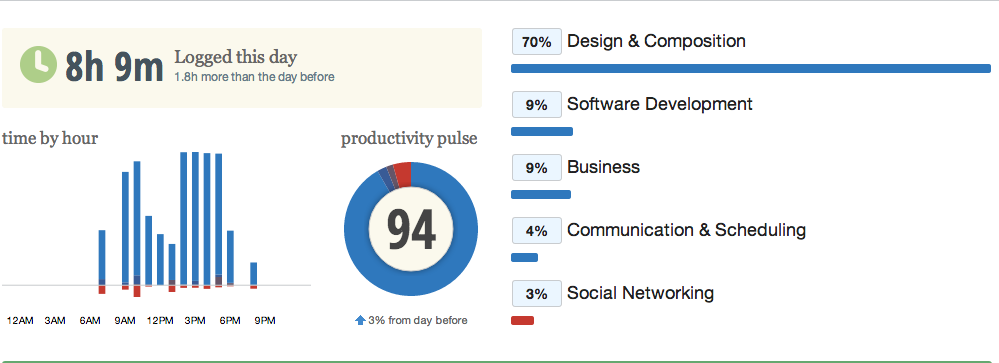This screenshot has height=363, width=999.
Task: Click the blue up-arrow below productivity pulse
Action: [360, 320]
